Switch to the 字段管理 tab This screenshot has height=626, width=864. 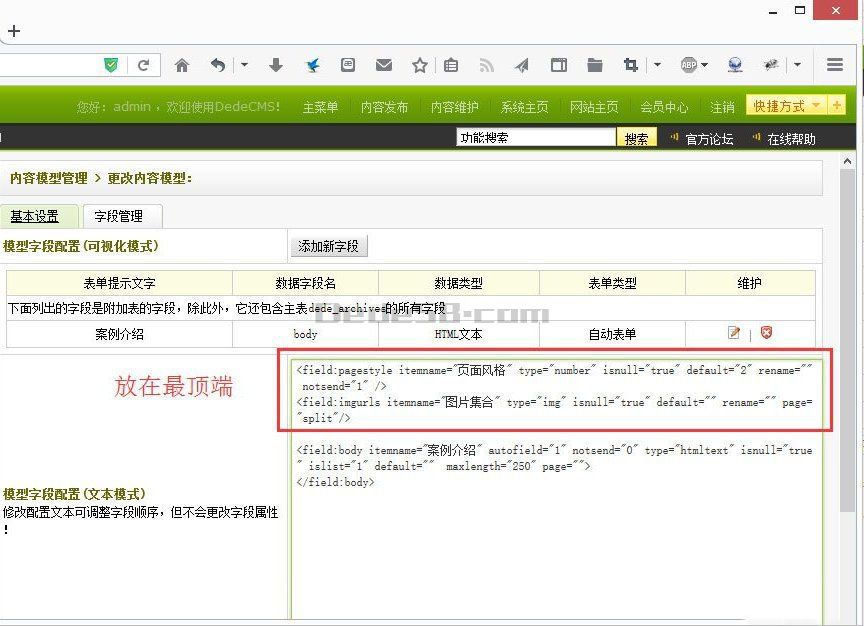coord(121,215)
